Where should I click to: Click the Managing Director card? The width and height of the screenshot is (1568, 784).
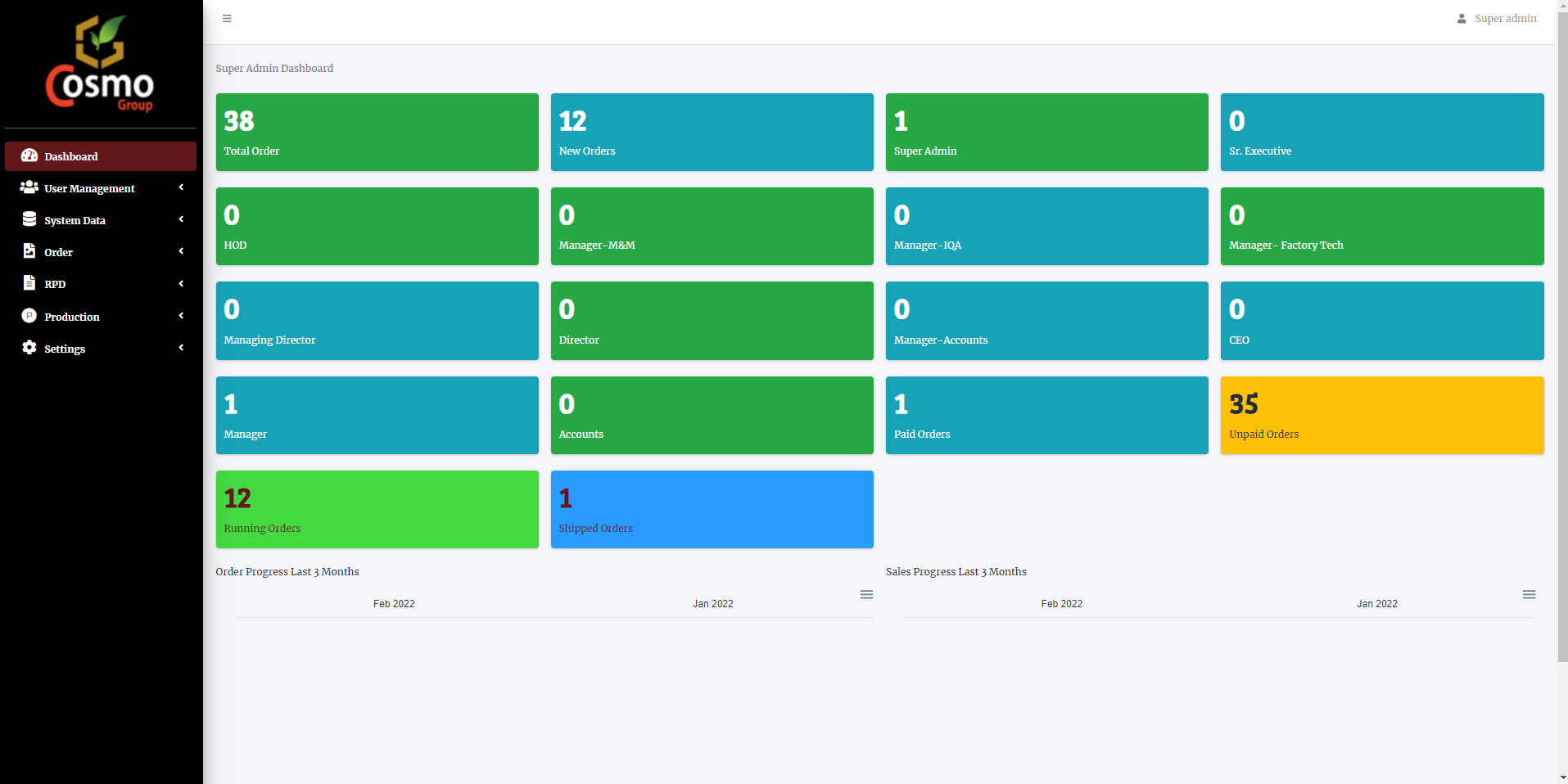[377, 321]
